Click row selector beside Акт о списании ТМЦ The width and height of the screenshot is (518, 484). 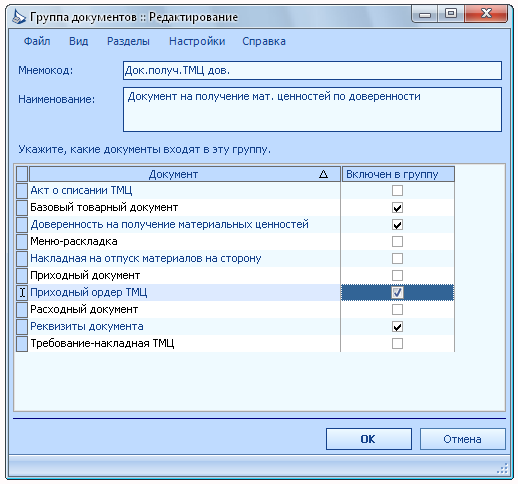22,191
